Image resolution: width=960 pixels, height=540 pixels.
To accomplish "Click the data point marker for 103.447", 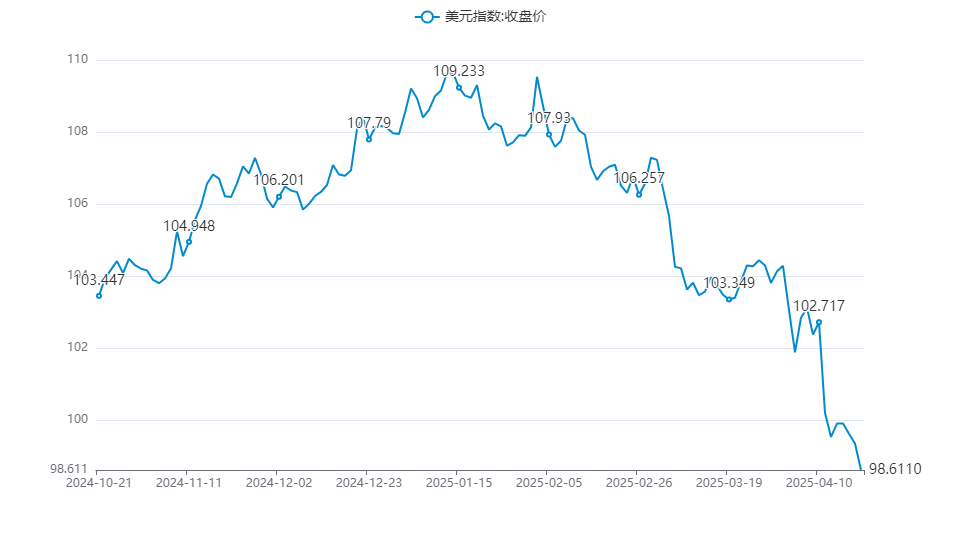I will [x=98, y=295].
